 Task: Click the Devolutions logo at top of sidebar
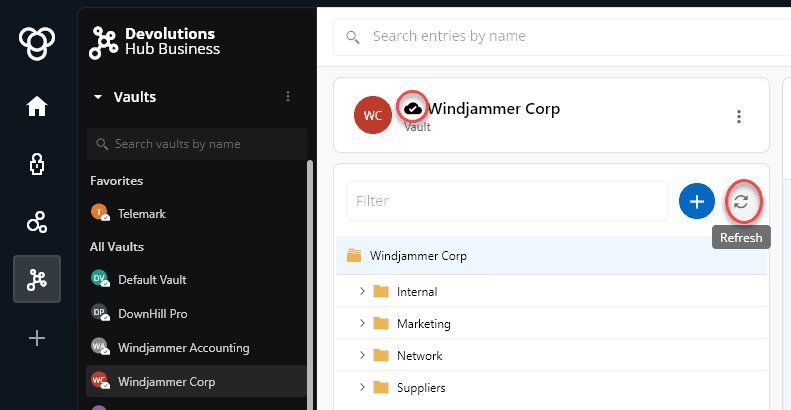(x=37, y=43)
